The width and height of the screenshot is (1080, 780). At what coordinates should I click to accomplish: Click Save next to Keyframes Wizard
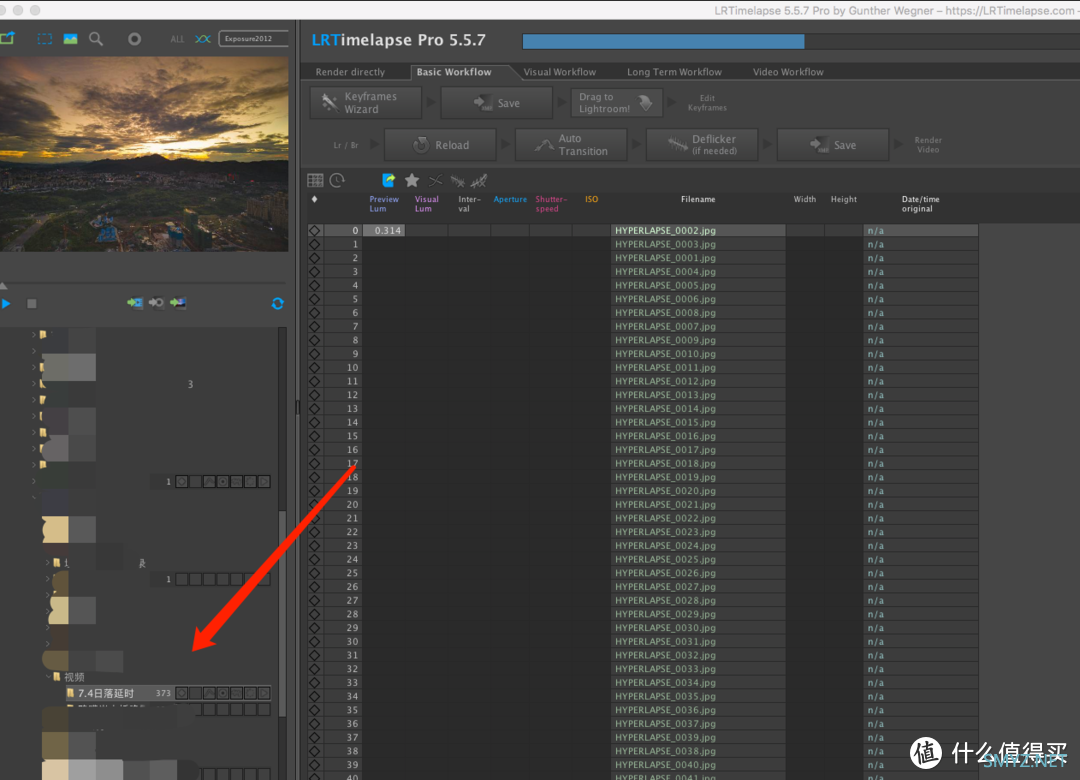pyautogui.click(x=497, y=103)
